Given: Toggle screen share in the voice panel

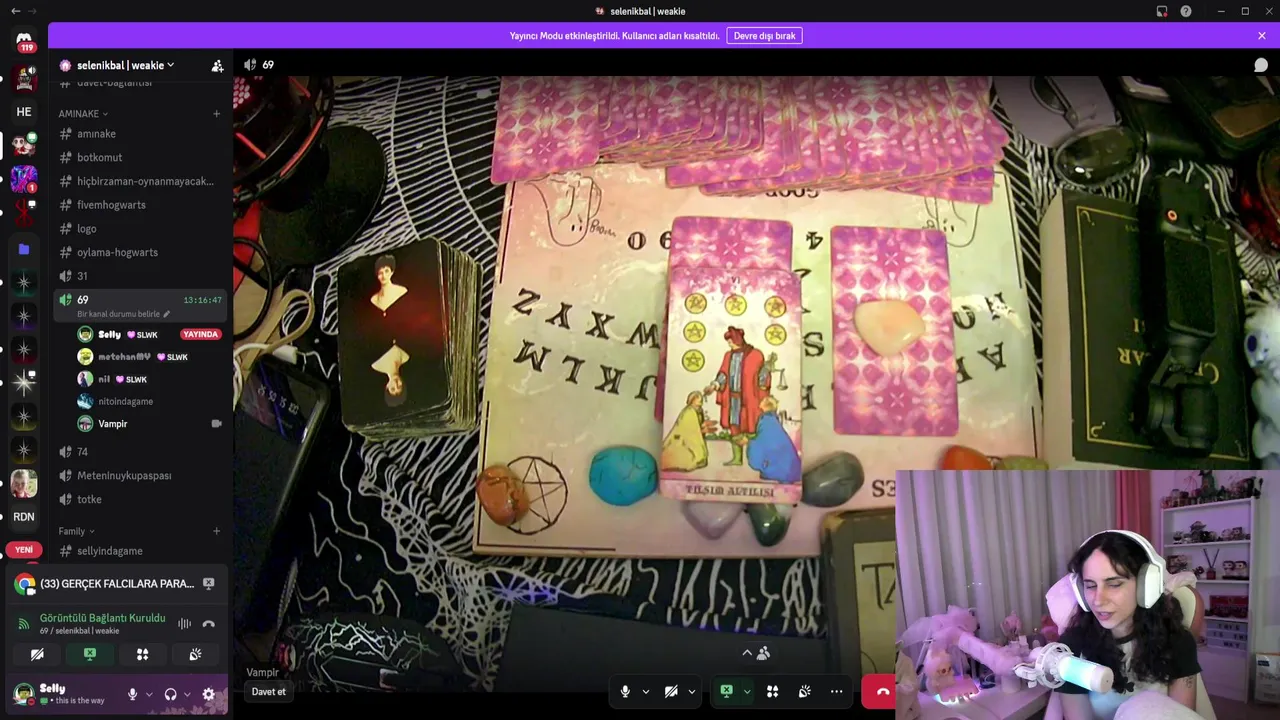Looking at the screenshot, I should 90,654.
